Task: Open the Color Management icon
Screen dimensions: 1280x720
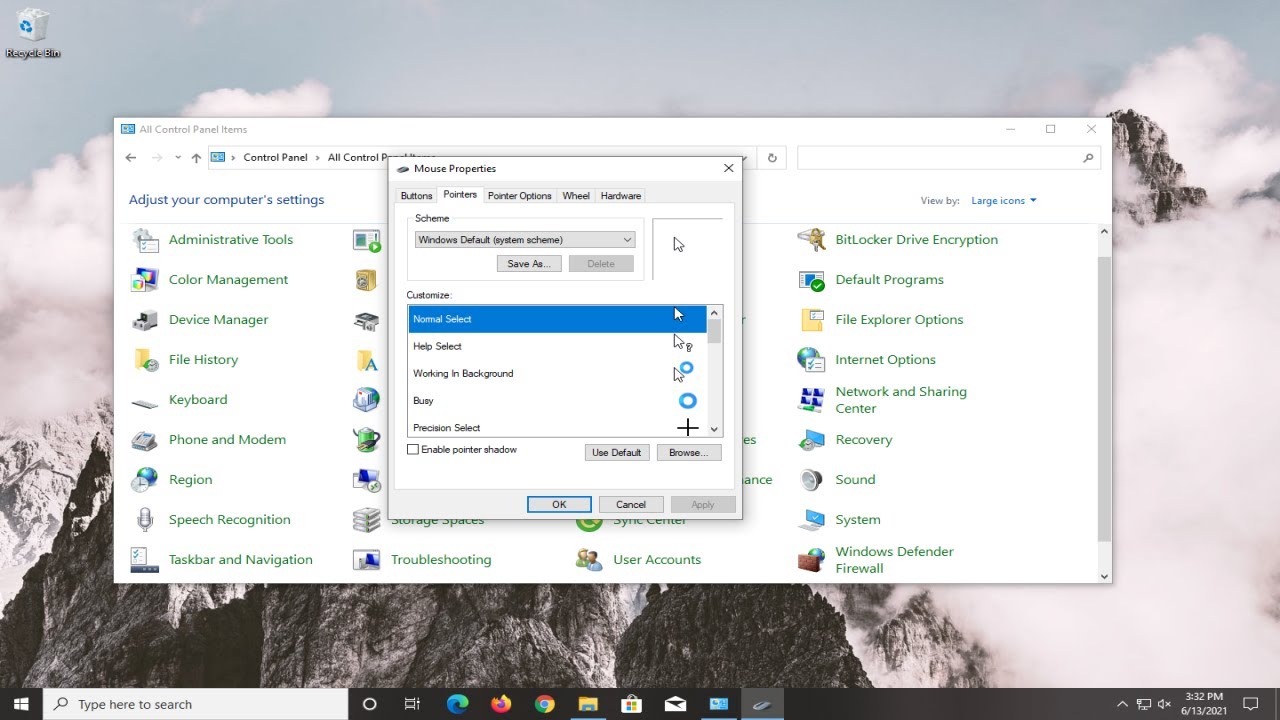Action: 145,280
